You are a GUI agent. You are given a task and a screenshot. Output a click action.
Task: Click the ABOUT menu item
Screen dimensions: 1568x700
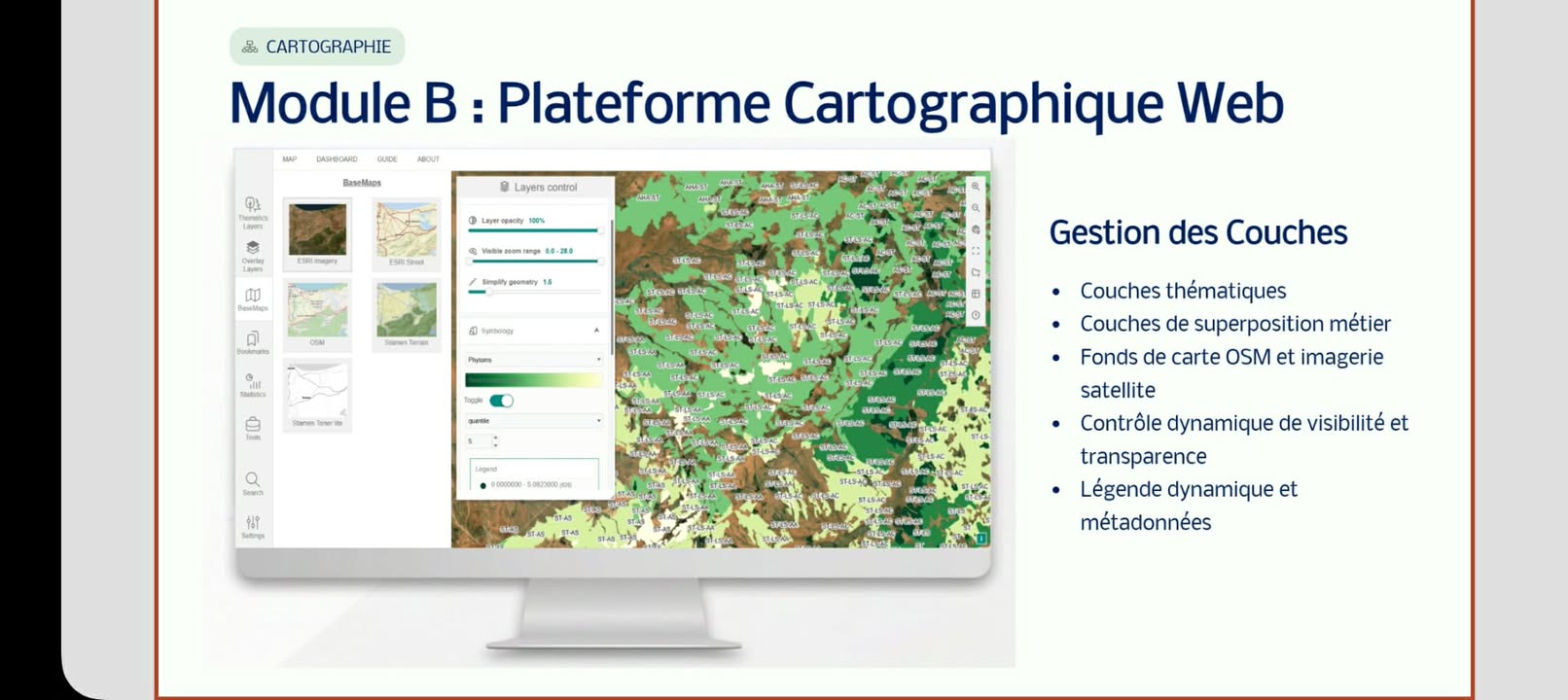click(x=428, y=159)
